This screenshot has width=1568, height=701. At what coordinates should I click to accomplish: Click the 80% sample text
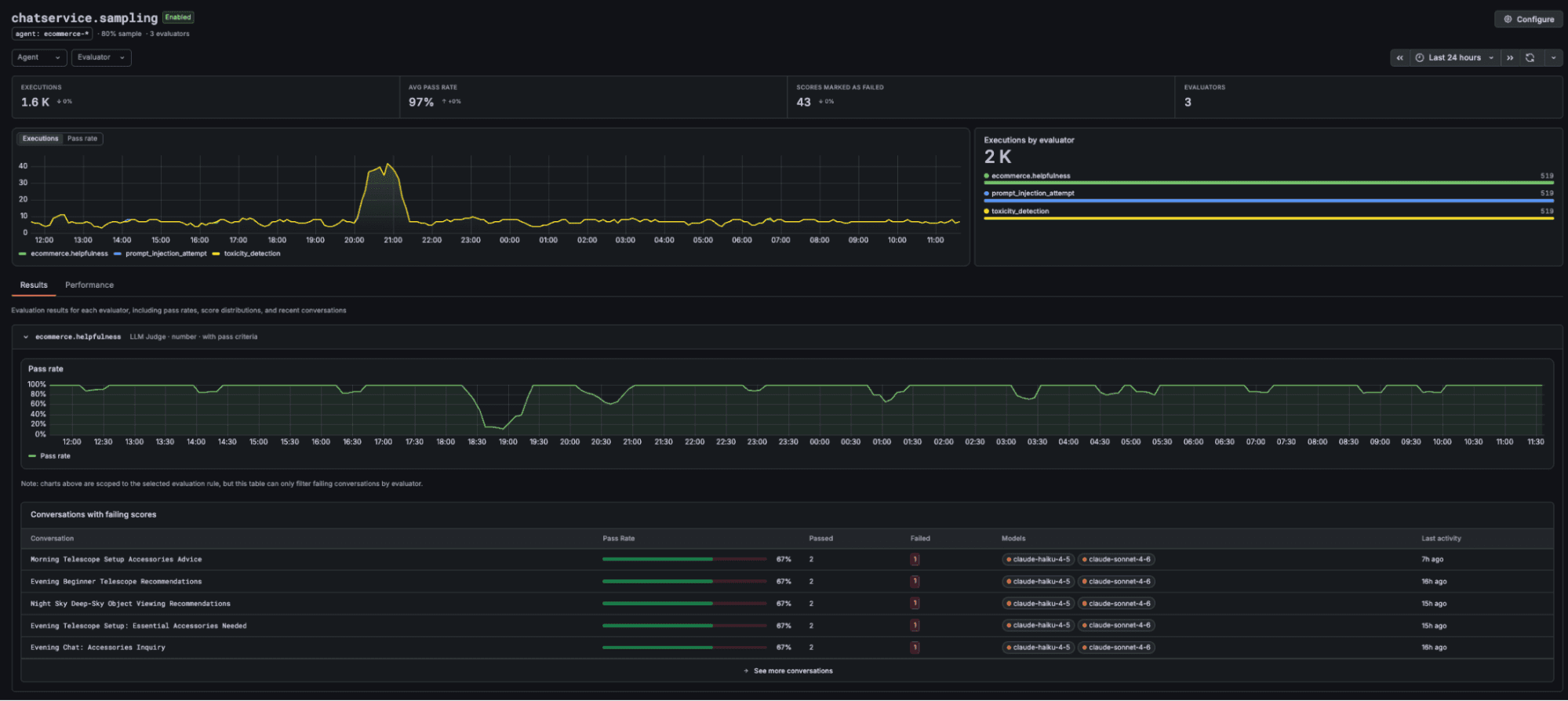[x=122, y=34]
